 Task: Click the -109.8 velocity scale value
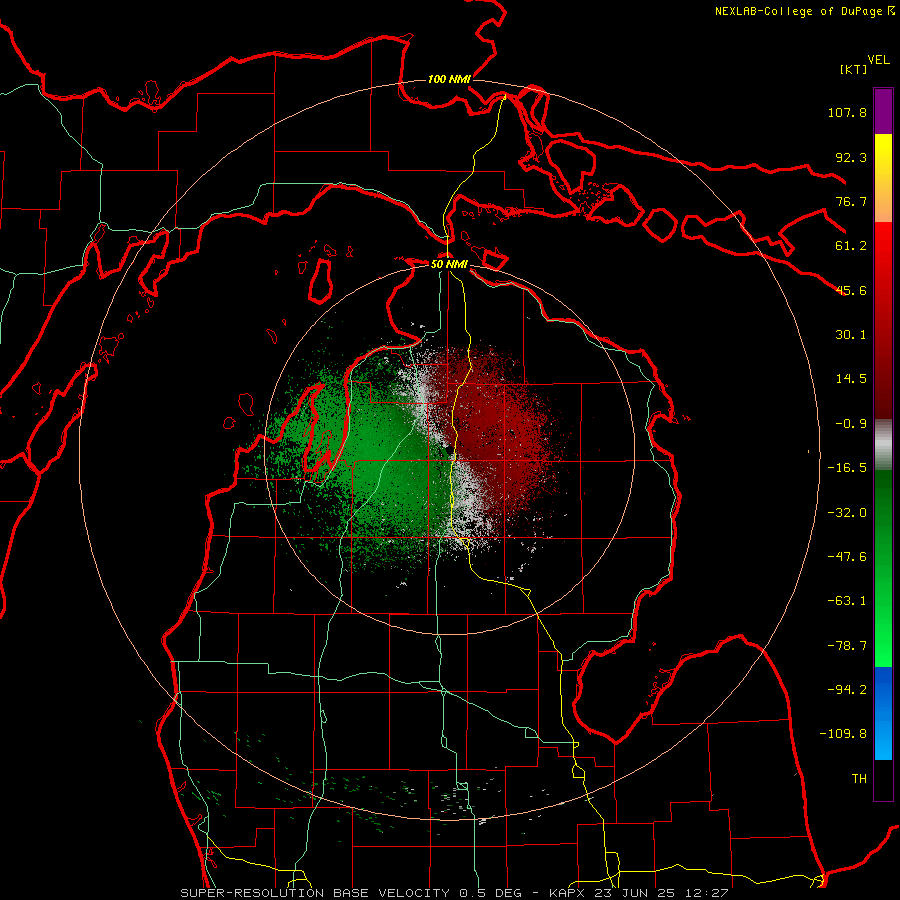coord(843,734)
